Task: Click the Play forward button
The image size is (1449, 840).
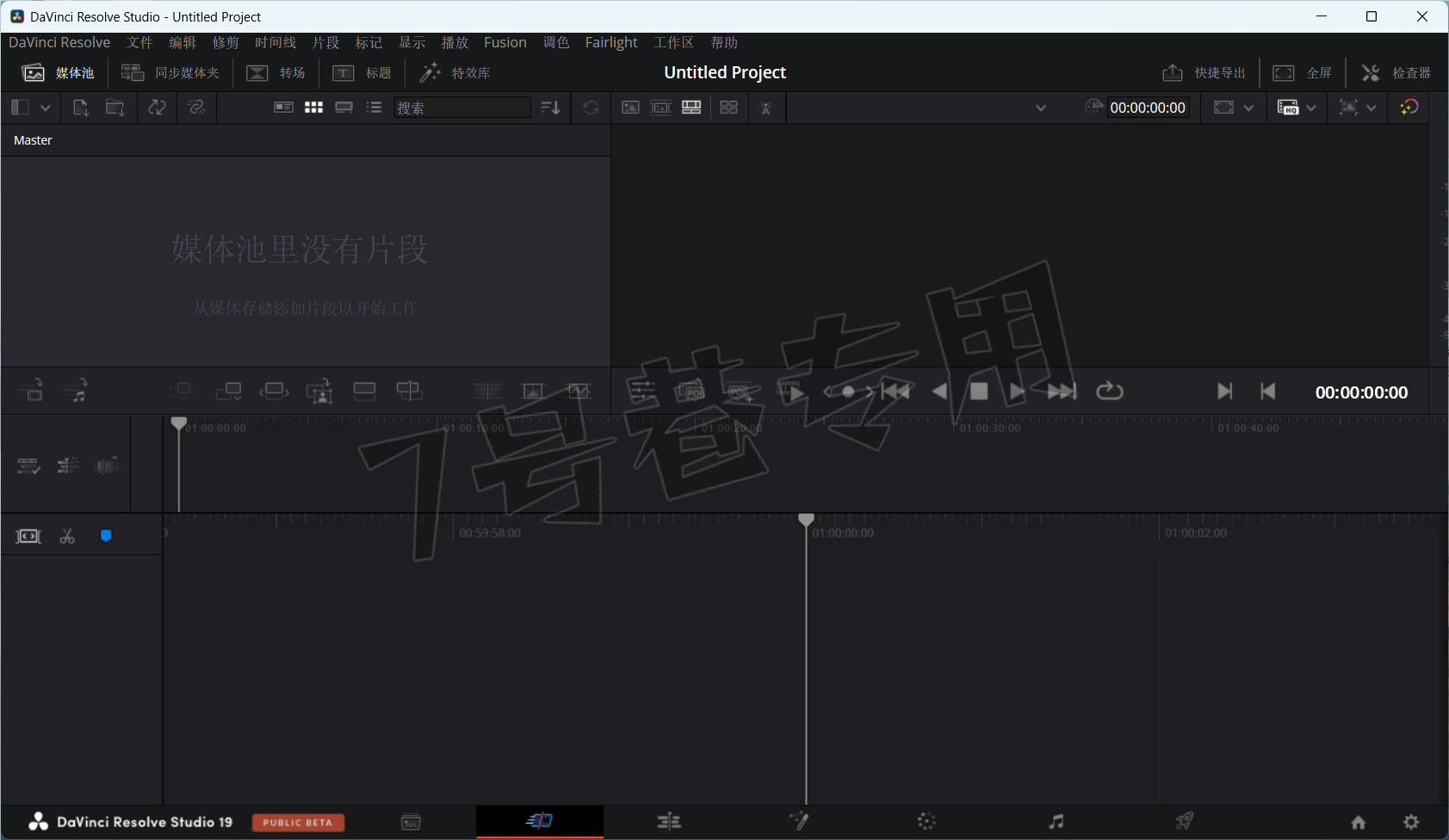Action: coord(1017,392)
